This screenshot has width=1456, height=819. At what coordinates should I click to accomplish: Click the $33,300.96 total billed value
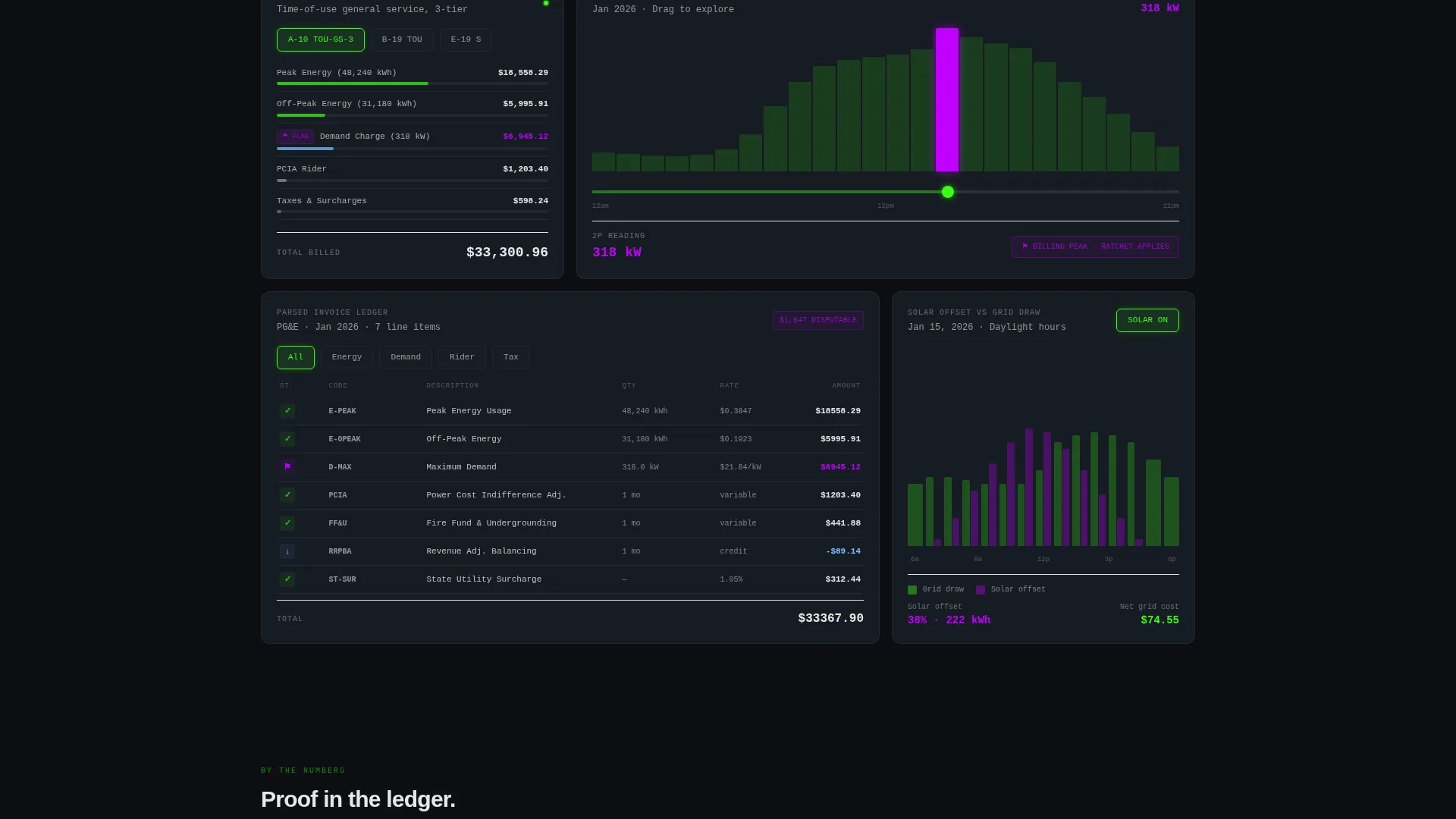point(507,253)
